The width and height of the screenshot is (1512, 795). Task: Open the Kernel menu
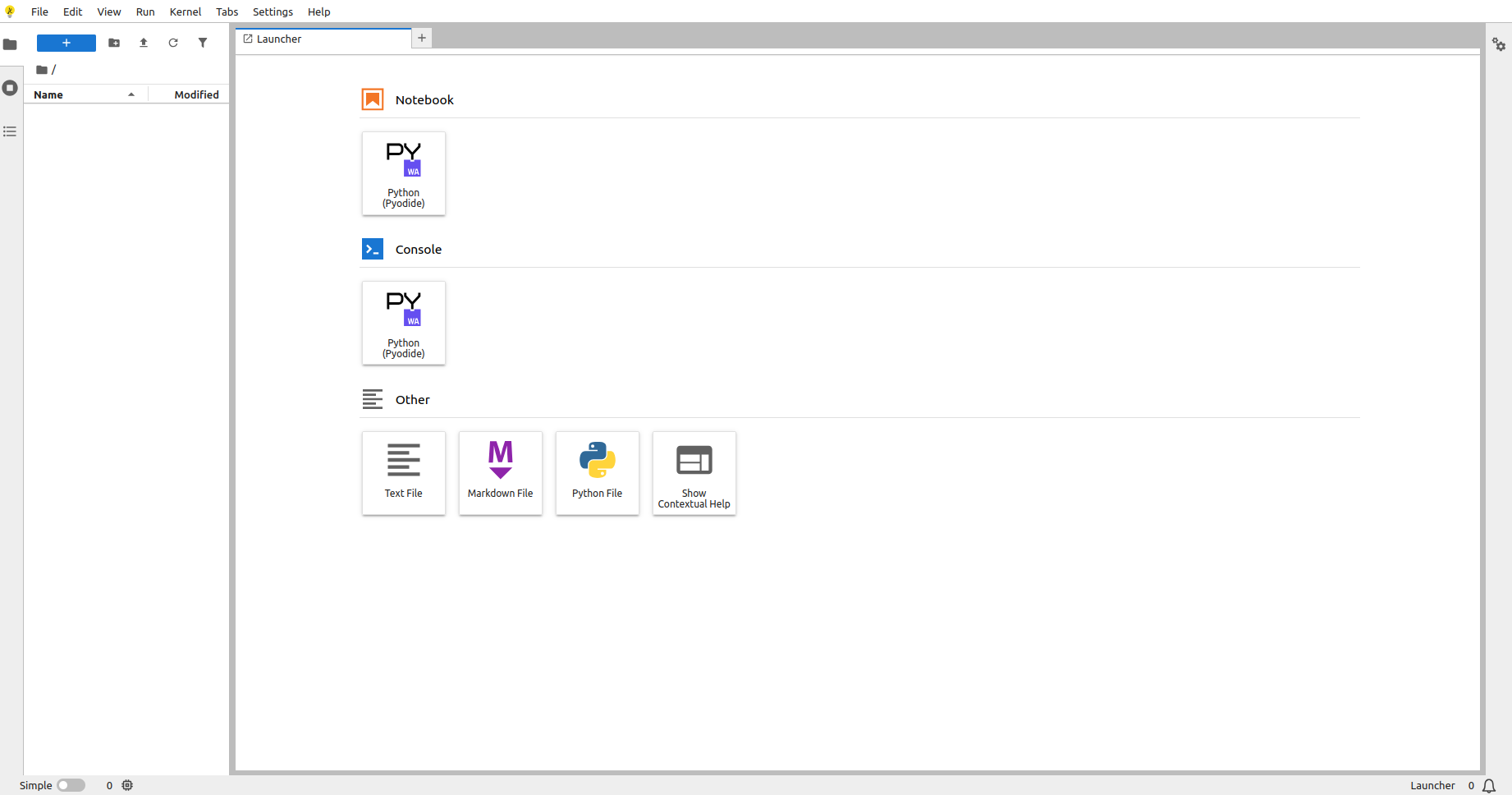186,11
